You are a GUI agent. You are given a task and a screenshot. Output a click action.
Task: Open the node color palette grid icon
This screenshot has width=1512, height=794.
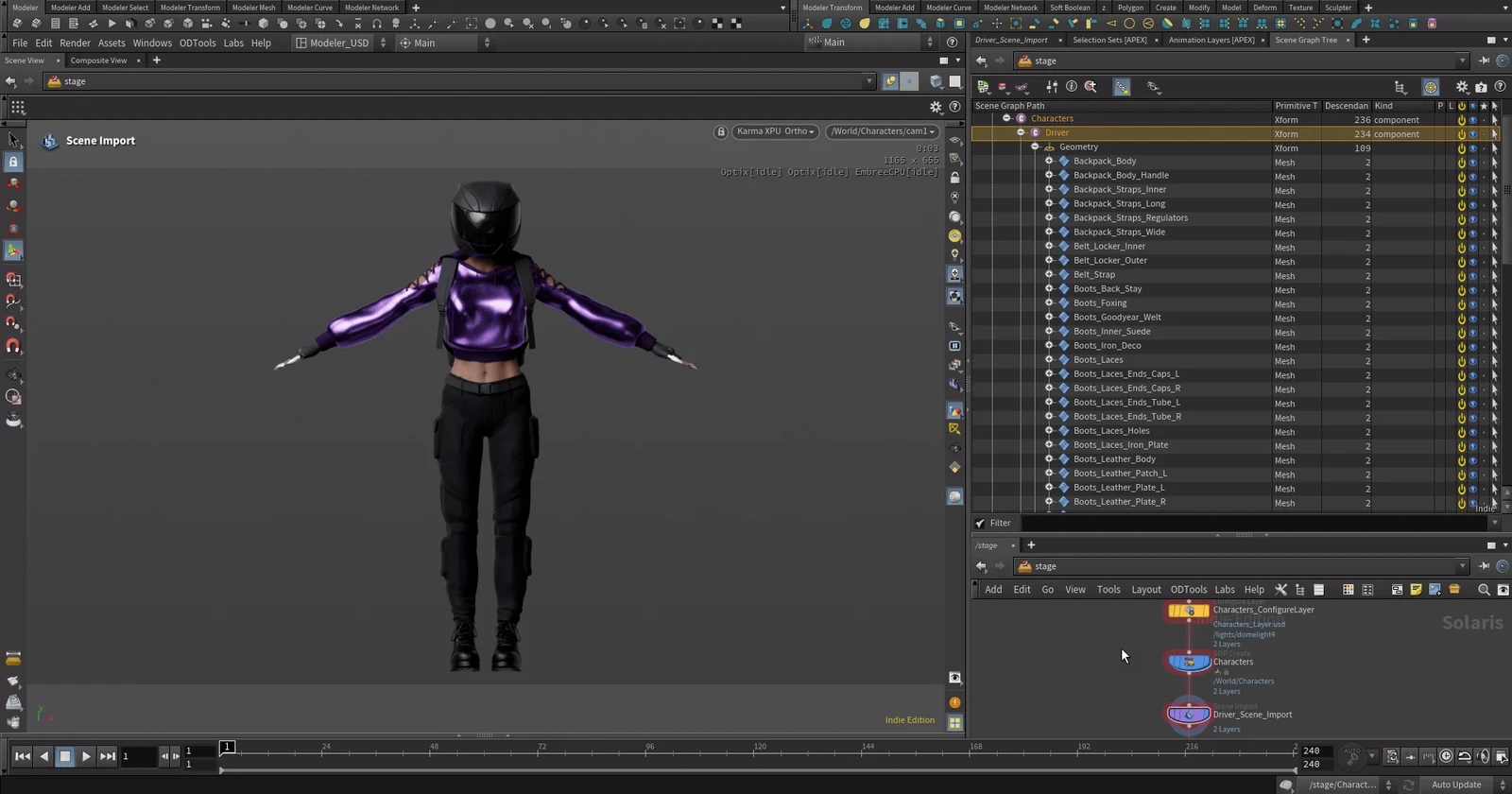click(x=1349, y=590)
